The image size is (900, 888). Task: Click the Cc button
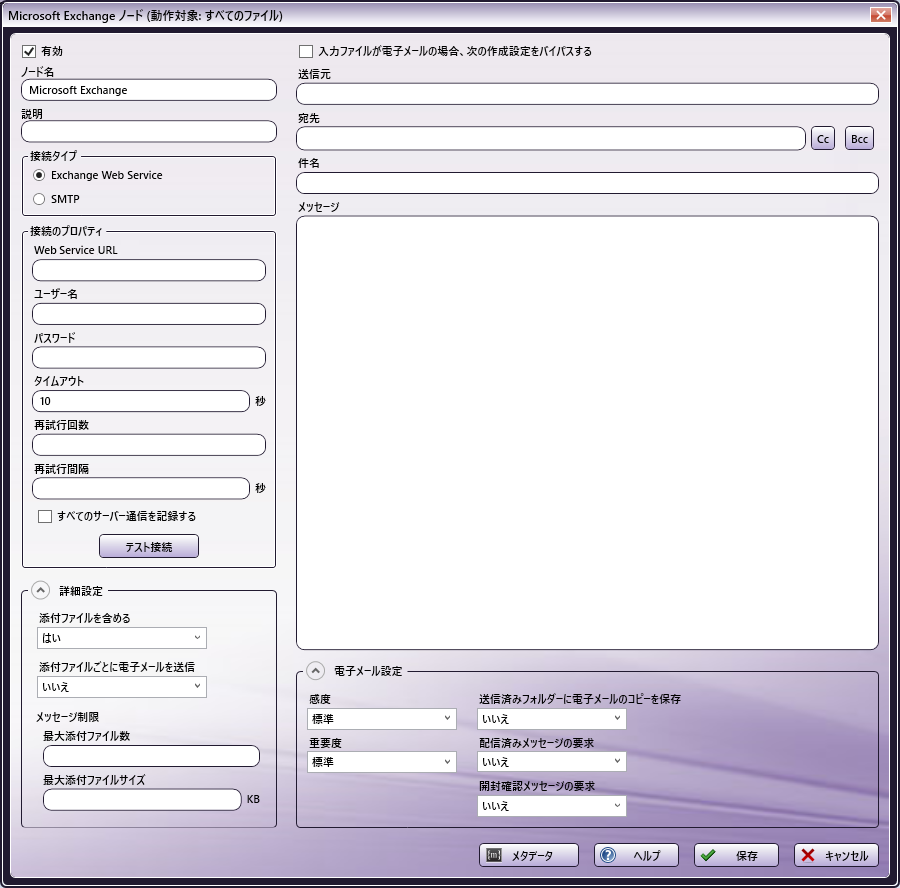coord(823,139)
